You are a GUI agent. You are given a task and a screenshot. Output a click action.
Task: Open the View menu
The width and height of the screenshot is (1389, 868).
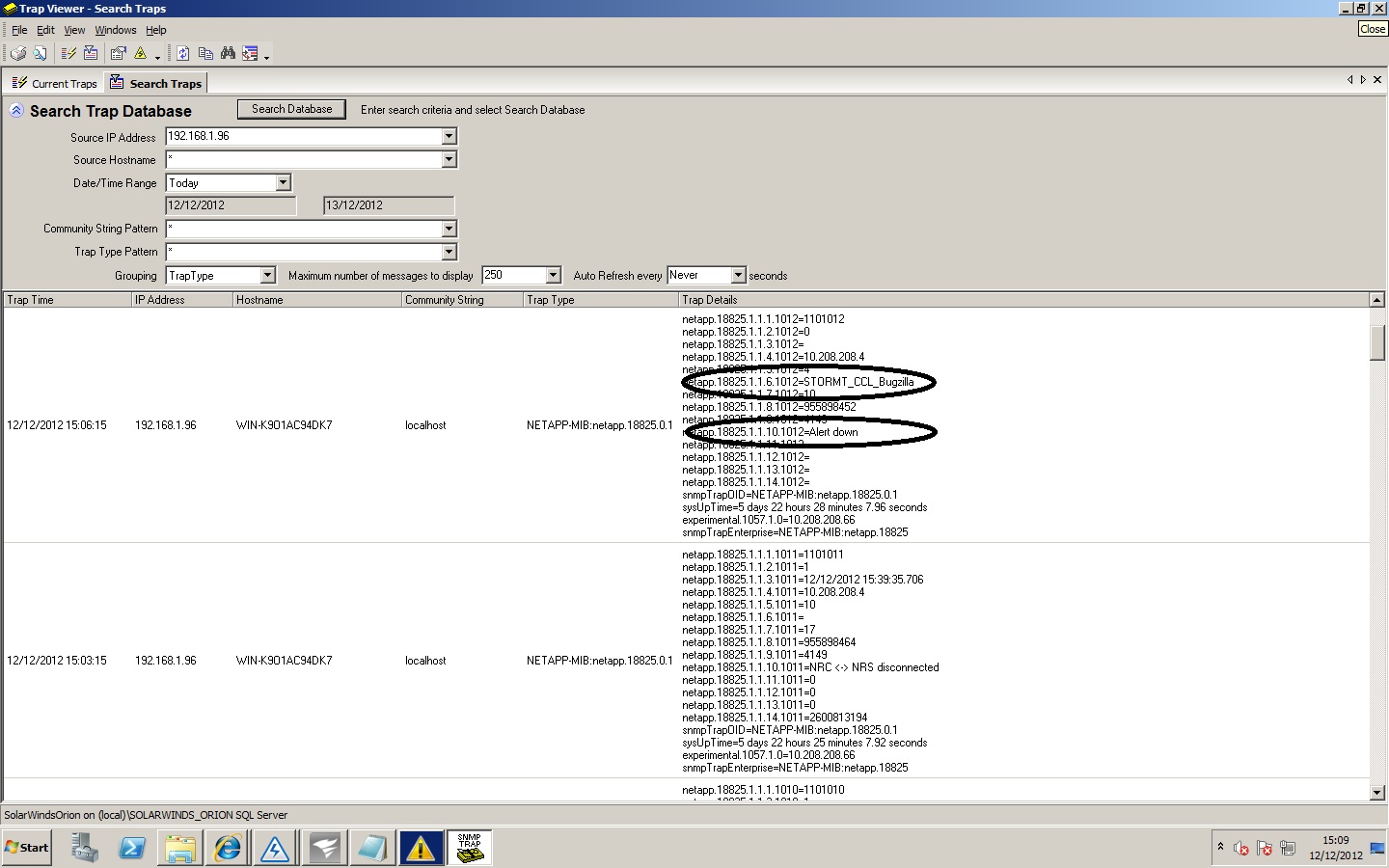(74, 30)
